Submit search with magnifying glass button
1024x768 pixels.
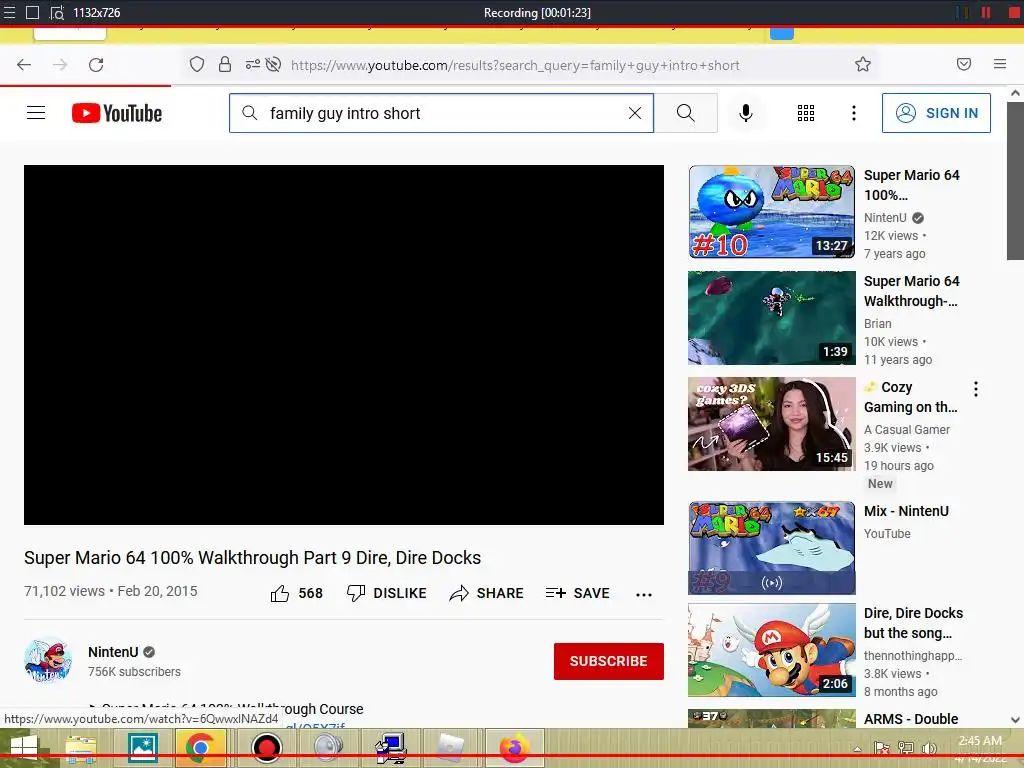(x=686, y=113)
